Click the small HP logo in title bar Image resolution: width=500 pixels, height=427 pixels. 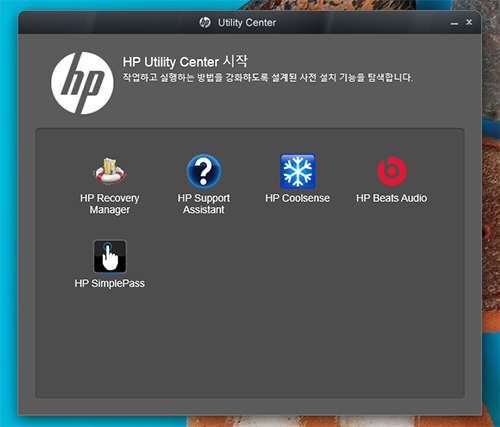point(205,23)
